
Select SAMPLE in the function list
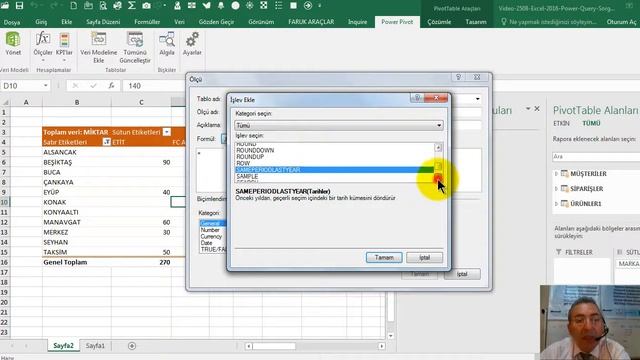click(x=247, y=176)
